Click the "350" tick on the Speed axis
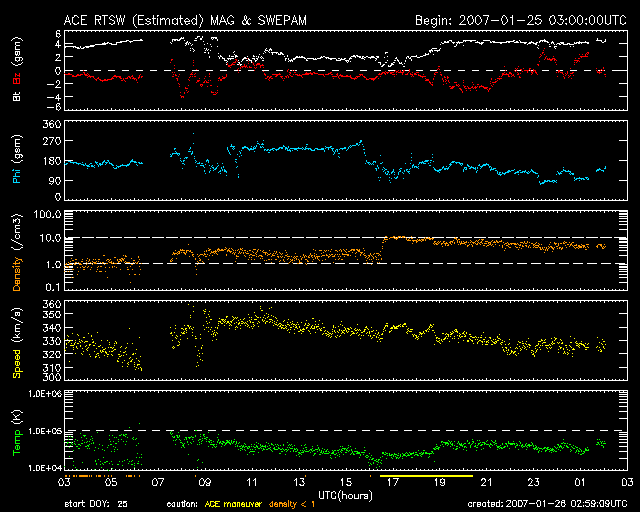The height and width of the screenshot is (512, 640). click(52, 315)
